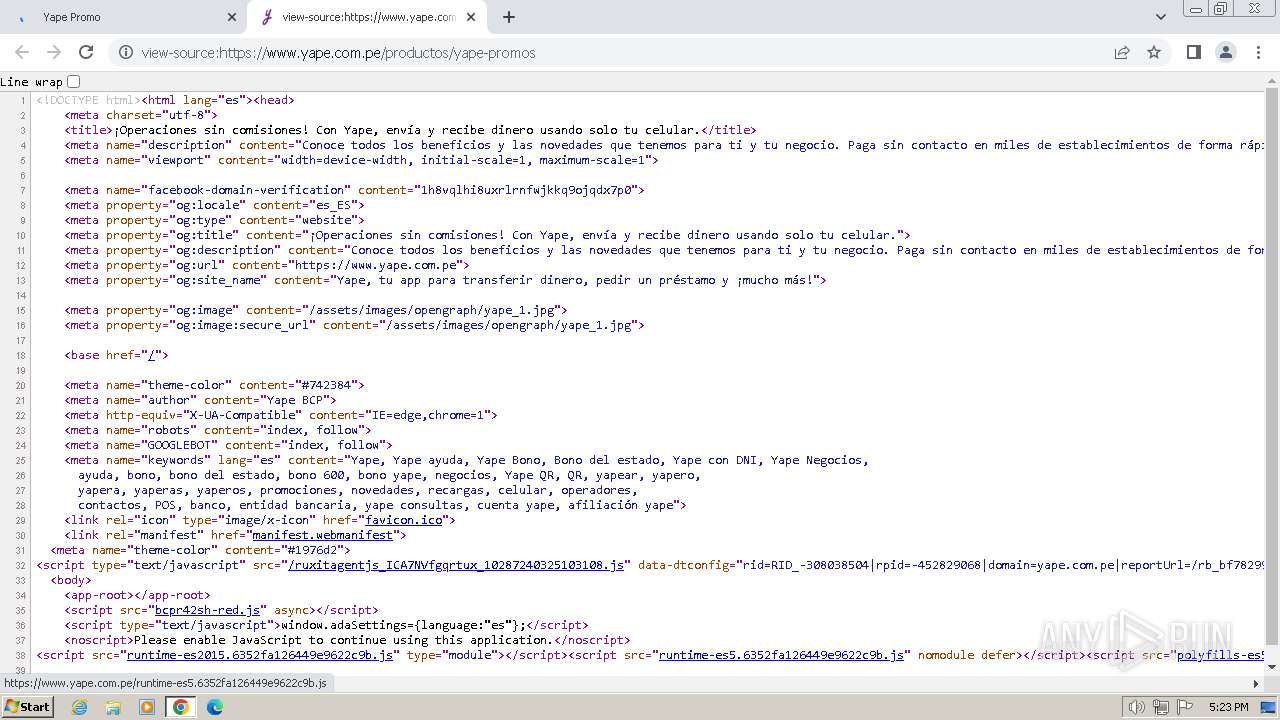Screen dimensions: 1280x720
Task: Open runtime-es5.6352fa126449e9622c9b.js link
Action: click(x=781, y=655)
